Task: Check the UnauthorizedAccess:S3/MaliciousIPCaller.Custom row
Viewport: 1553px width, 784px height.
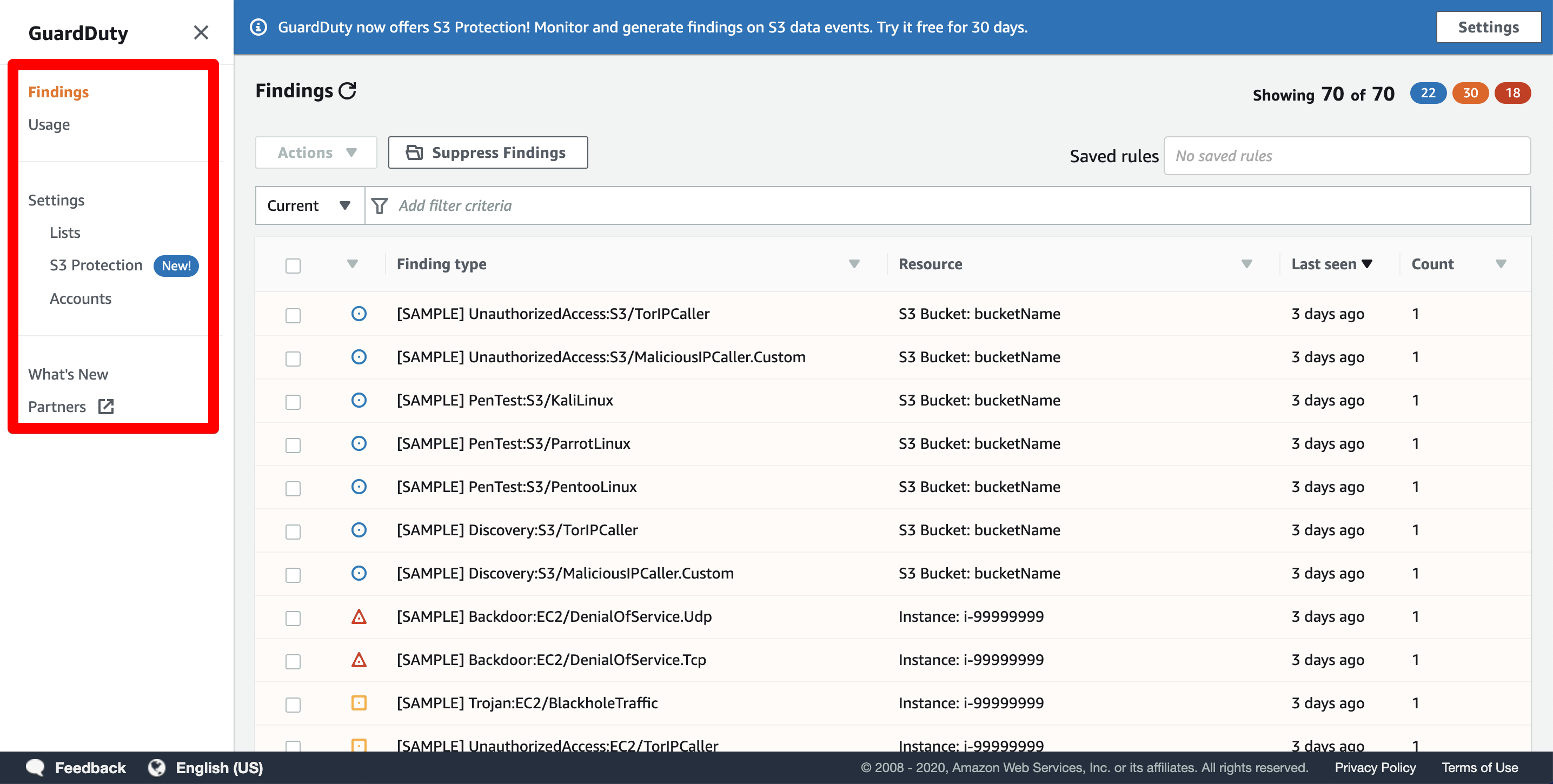Action: [293, 358]
